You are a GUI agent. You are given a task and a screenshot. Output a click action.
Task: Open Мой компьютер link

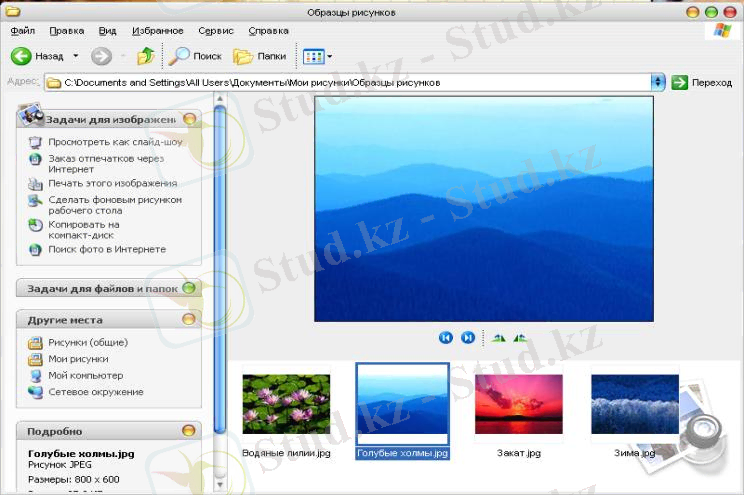tap(85, 375)
